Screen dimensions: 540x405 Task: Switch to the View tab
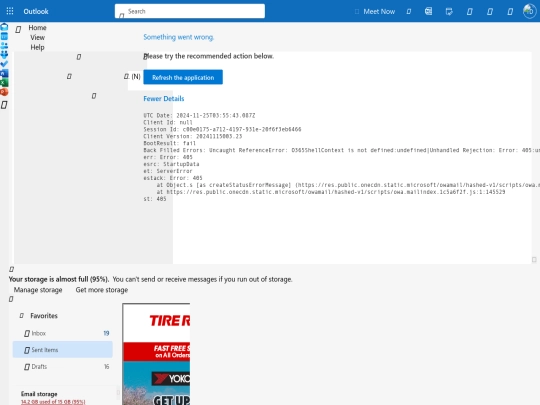point(37,37)
